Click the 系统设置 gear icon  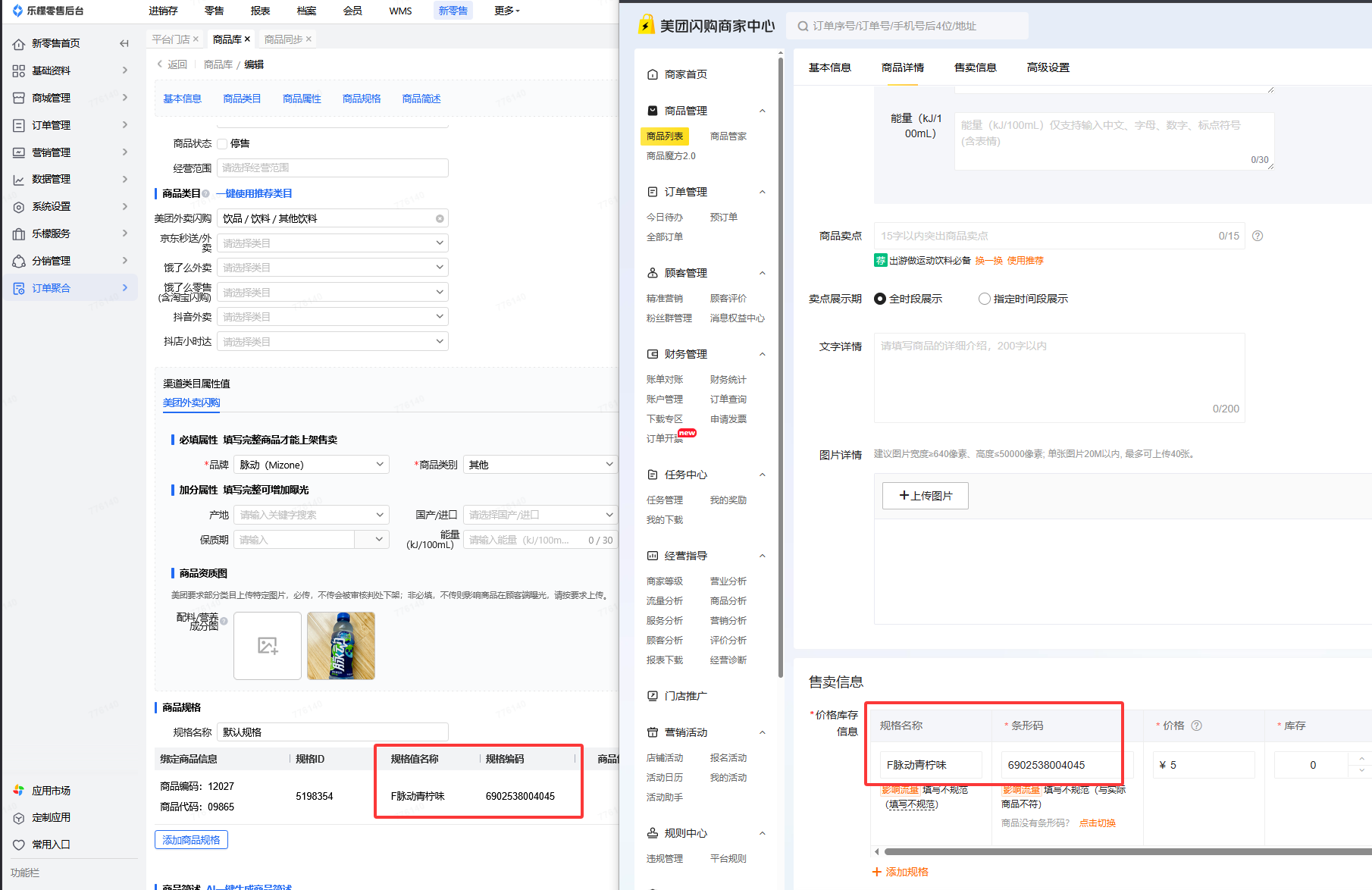19,207
